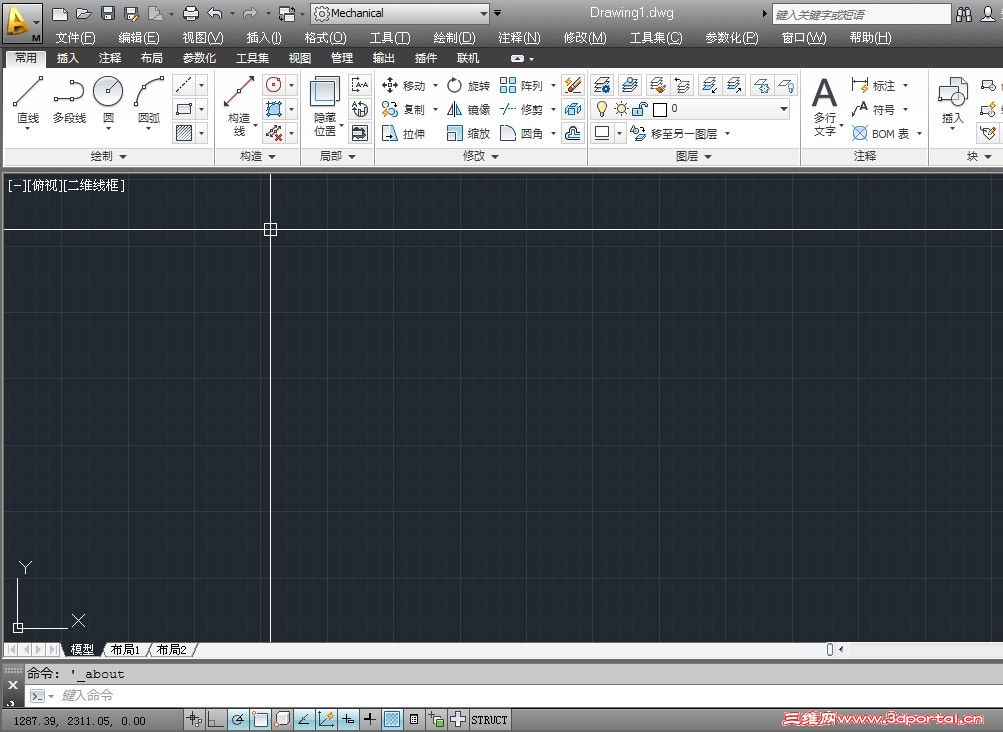This screenshot has height=732, width=1003.
Task: Select the Arc (圆弧) tool
Action: [x=148, y=100]
